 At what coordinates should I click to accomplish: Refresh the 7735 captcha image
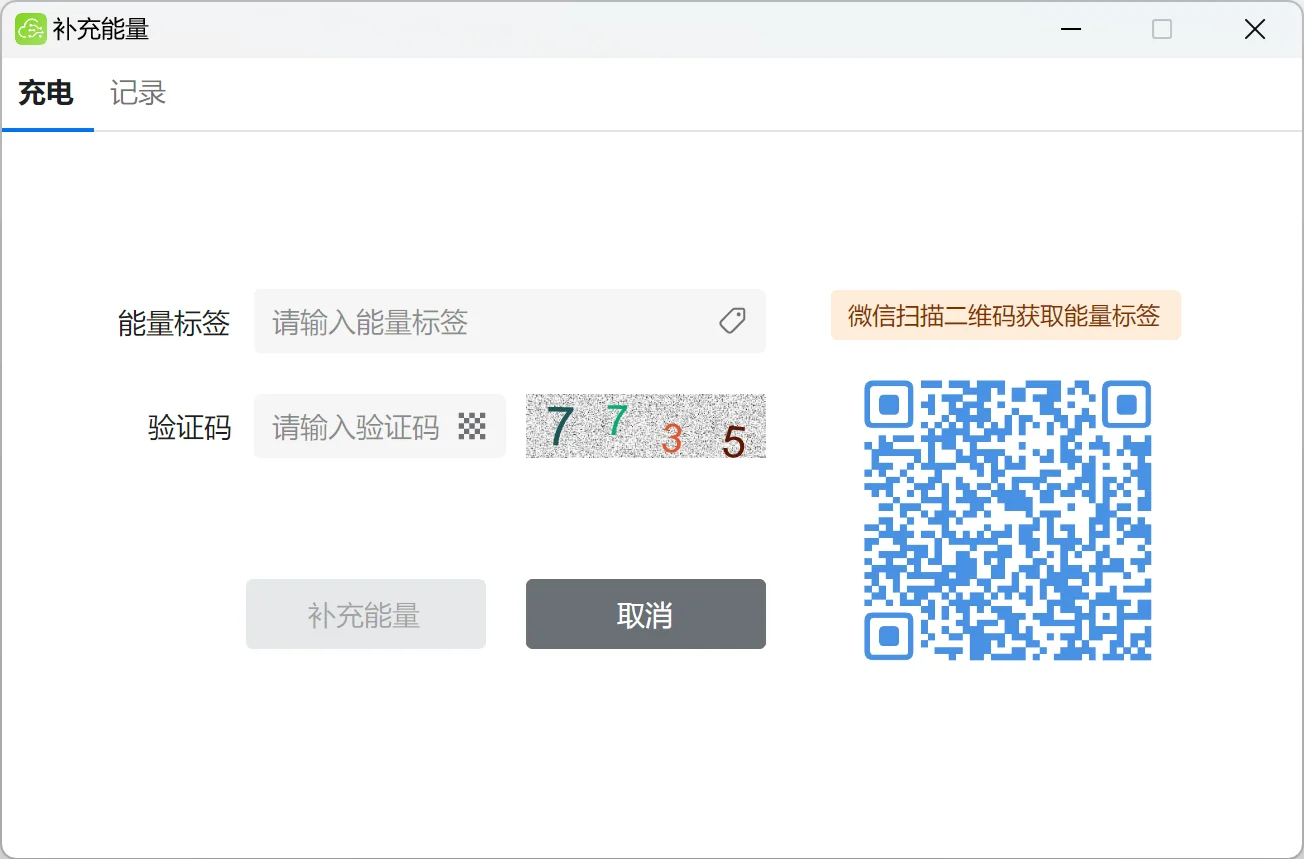[x=646, y=426]
